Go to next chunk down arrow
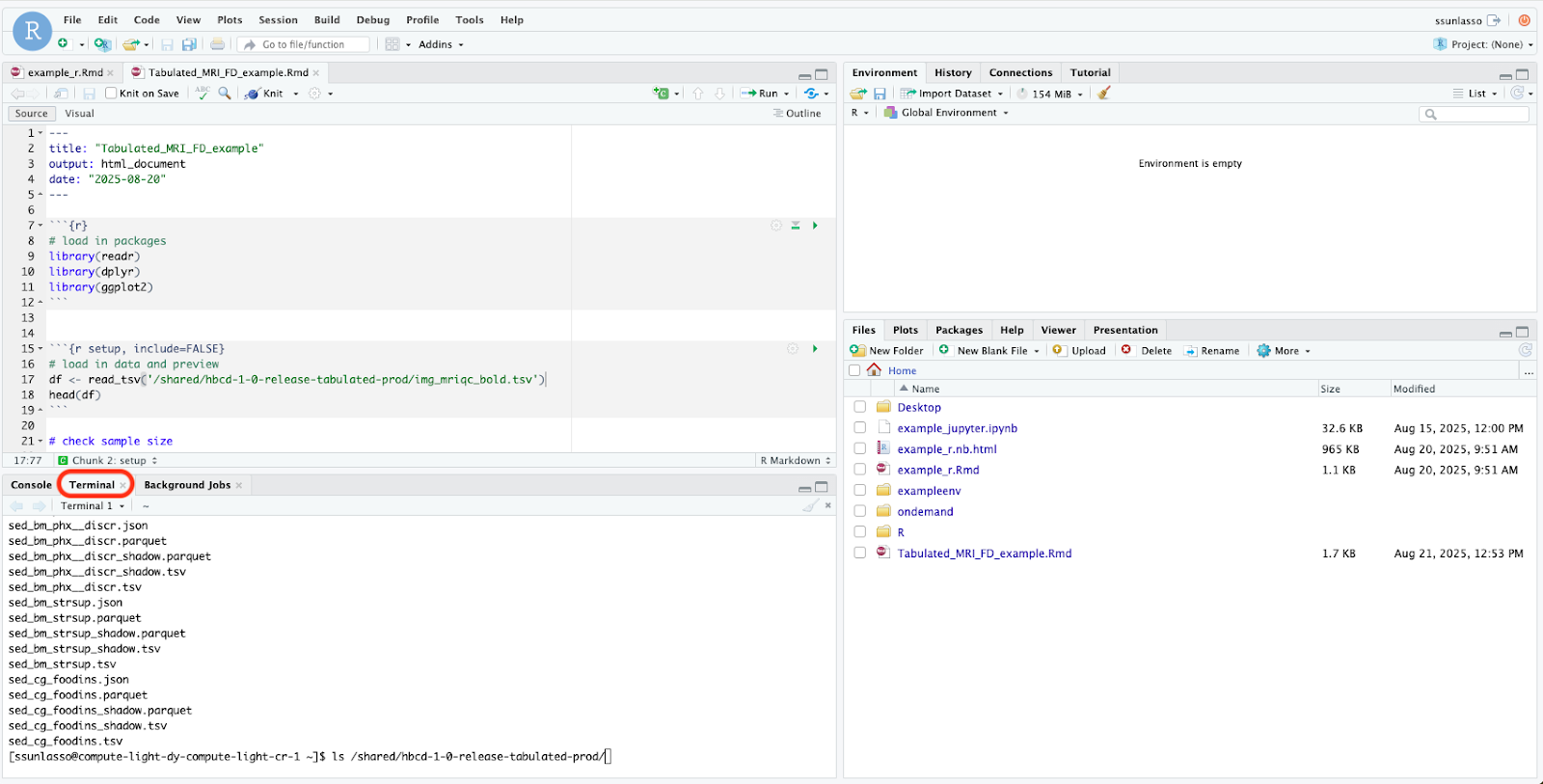This screenshot has width=1543, height=784. point(719,94)
